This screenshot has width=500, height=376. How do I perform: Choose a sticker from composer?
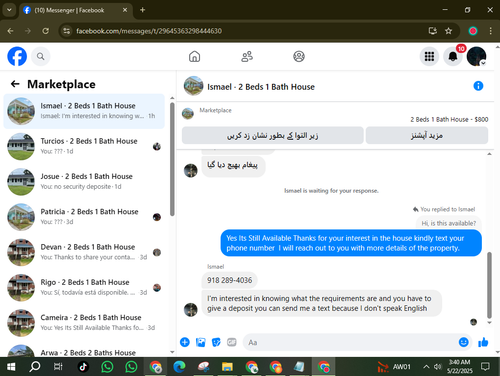click(x=216, y=342)
